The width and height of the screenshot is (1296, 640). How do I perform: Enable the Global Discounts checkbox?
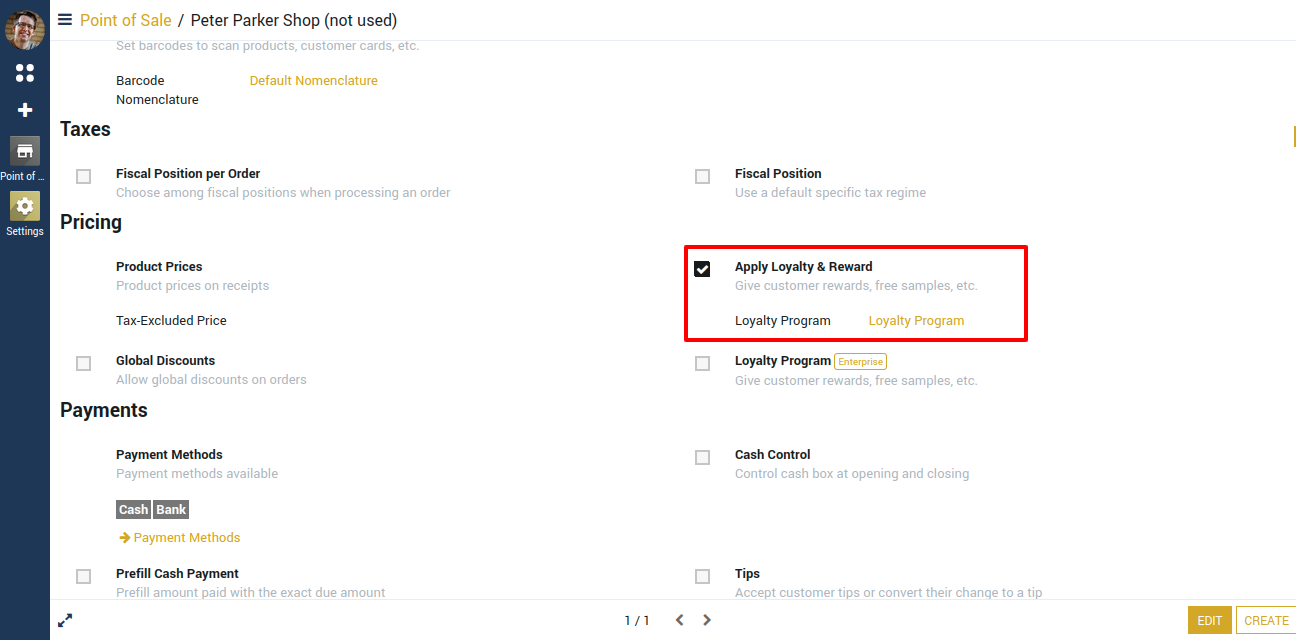[84, 363]
